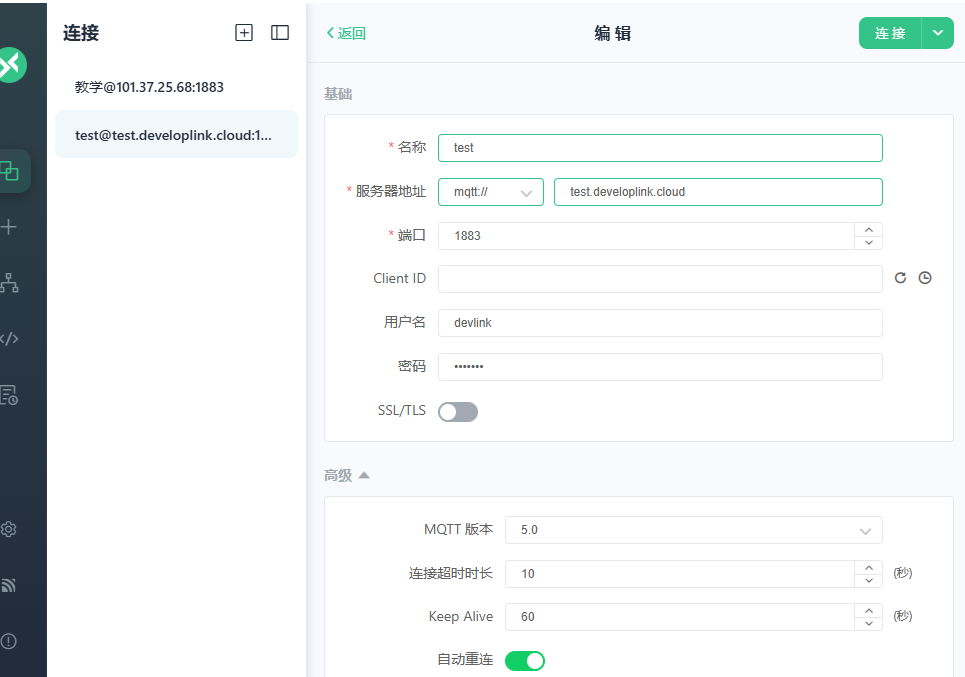Screen dimensions: 965x677
Task: Decrease connection timeout stepper
Action: pos(869,580)
